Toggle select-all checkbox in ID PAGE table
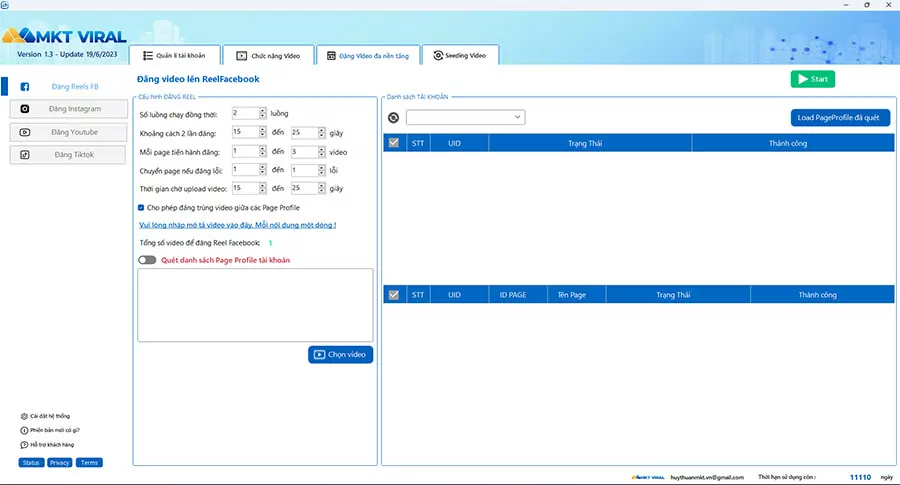Screen dimensions: 900x485 tap(394, 295)
